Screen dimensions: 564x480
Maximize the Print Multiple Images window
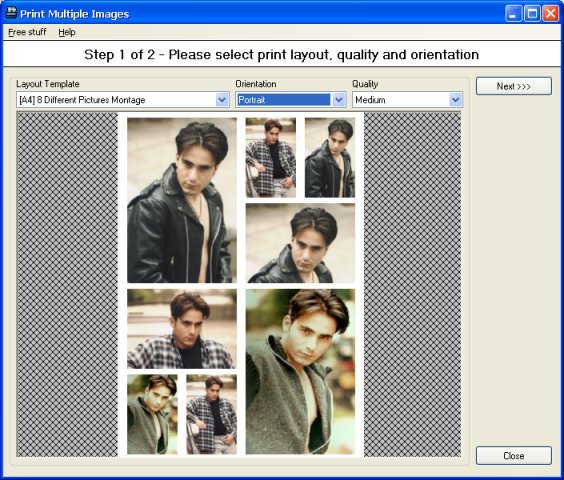click(532, 14)
